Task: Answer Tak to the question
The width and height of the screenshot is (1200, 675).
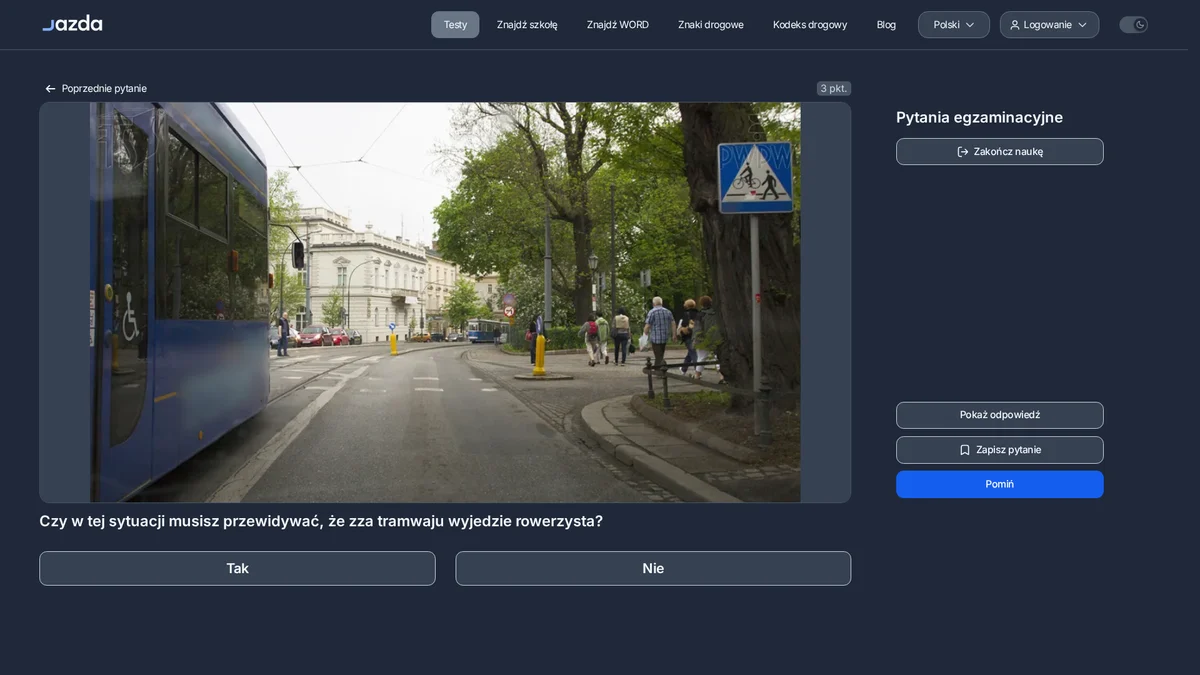Action: (x=237, y=569)
